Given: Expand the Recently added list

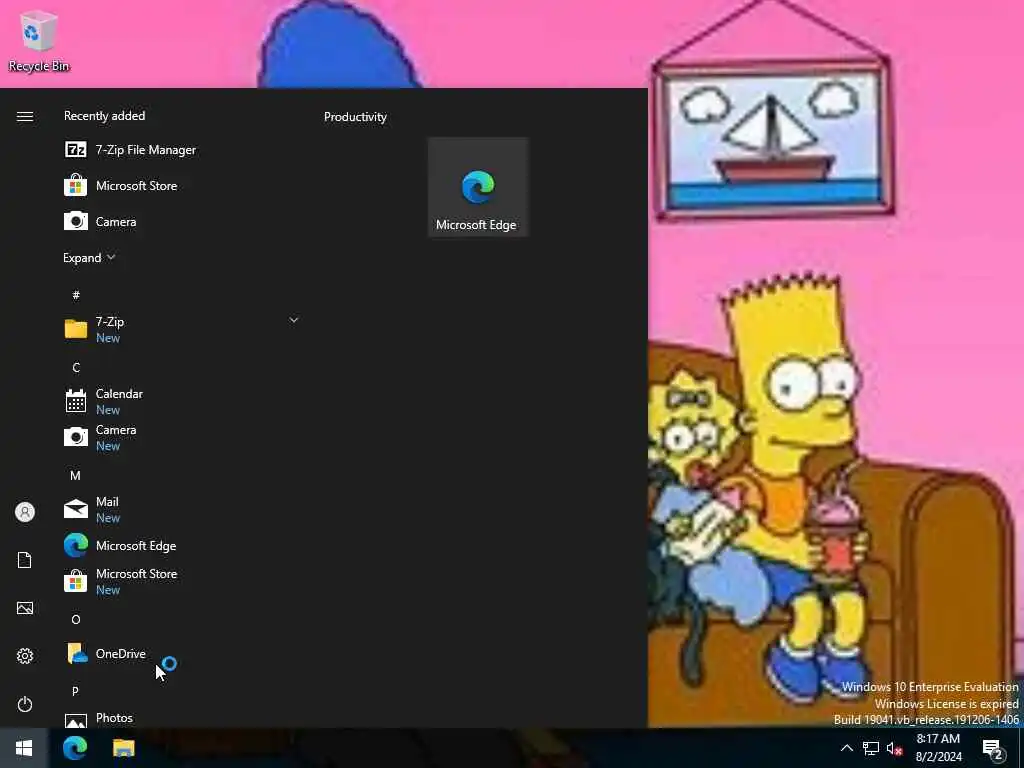Looking at the screenshot, I should point(89,257).
